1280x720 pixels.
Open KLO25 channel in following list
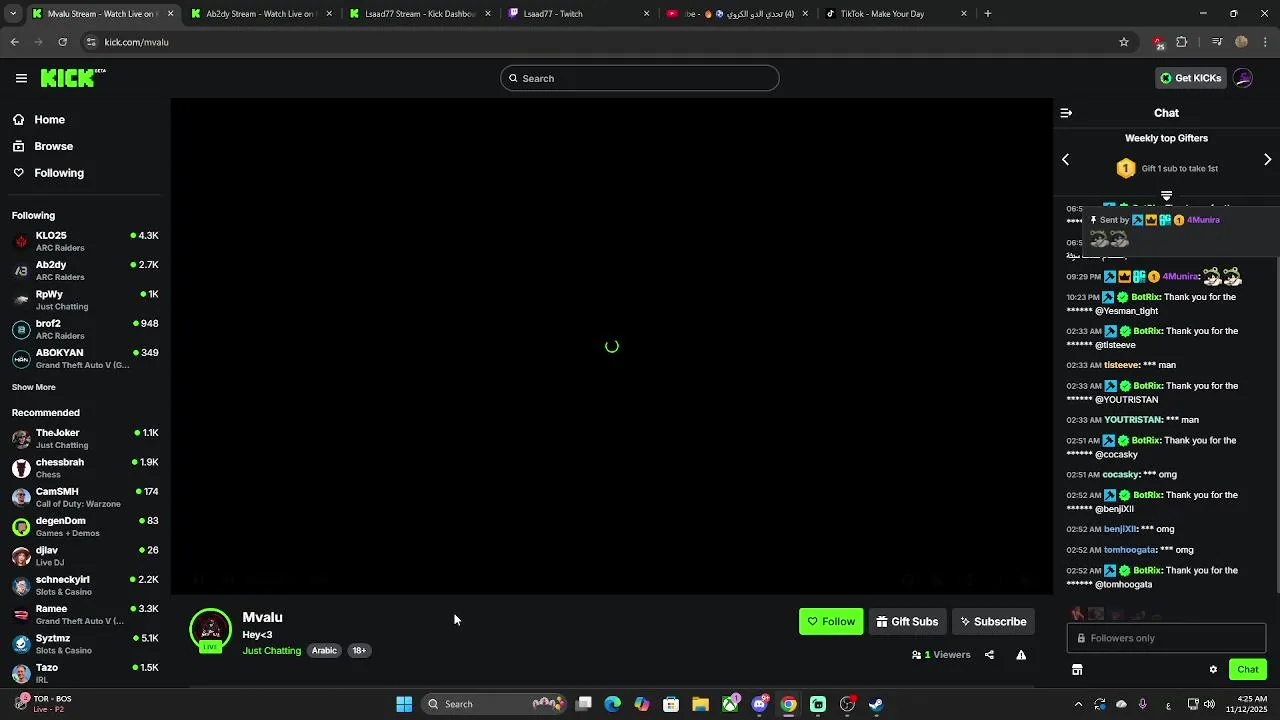85,241
